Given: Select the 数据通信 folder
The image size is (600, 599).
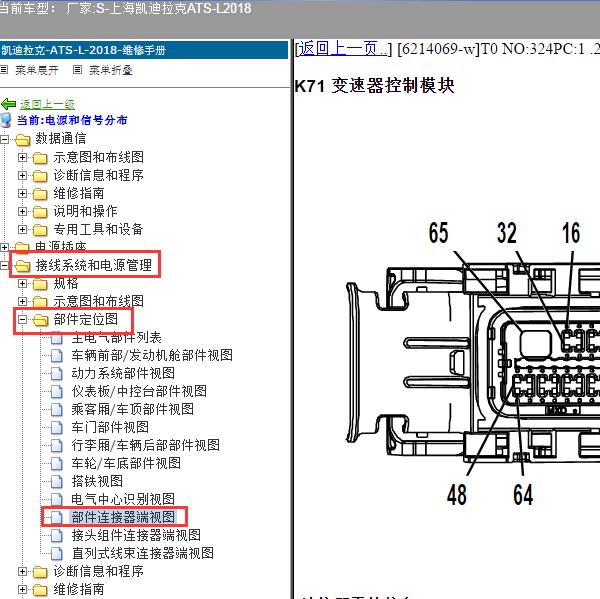Looking at the screenshot, I should [x=61, y=139].
